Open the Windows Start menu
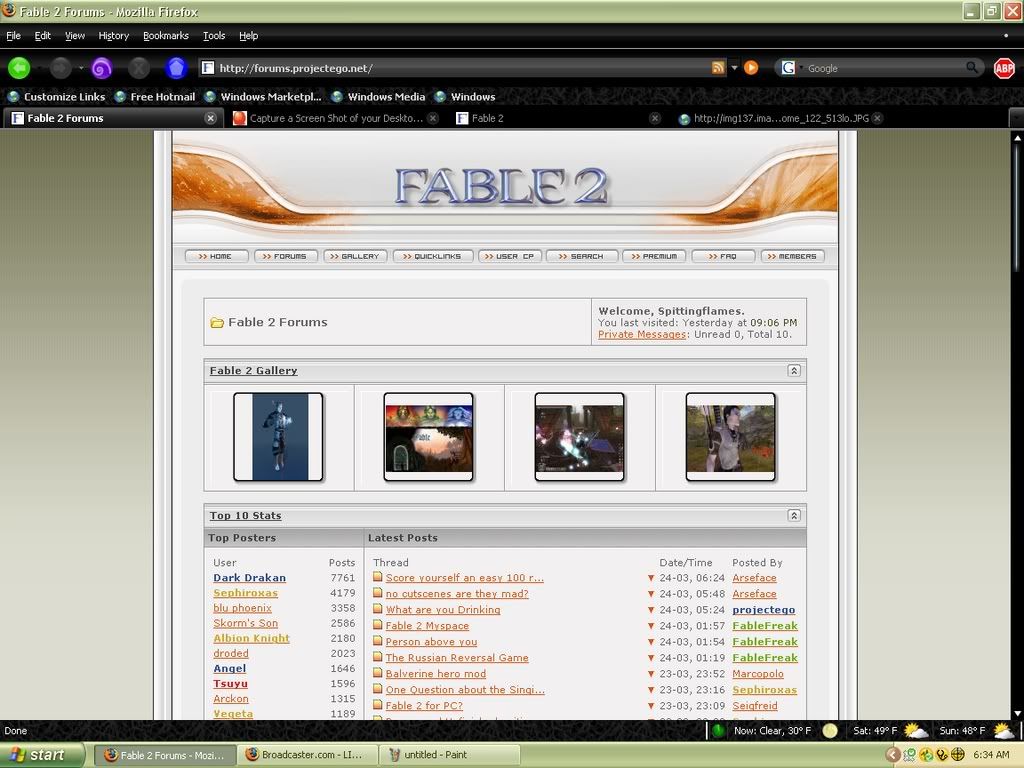Viewport: 1024px width, 768px height. click(42, 755)
